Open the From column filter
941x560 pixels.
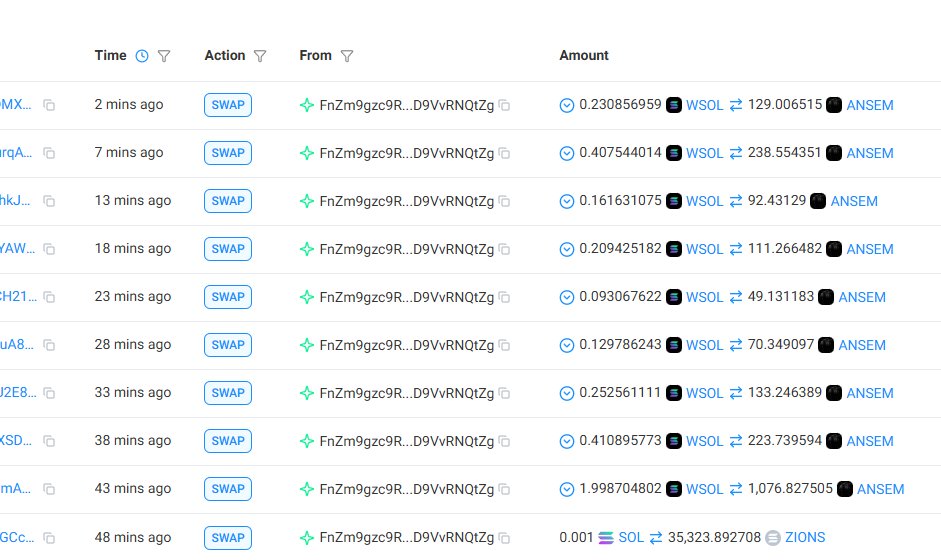347,56
